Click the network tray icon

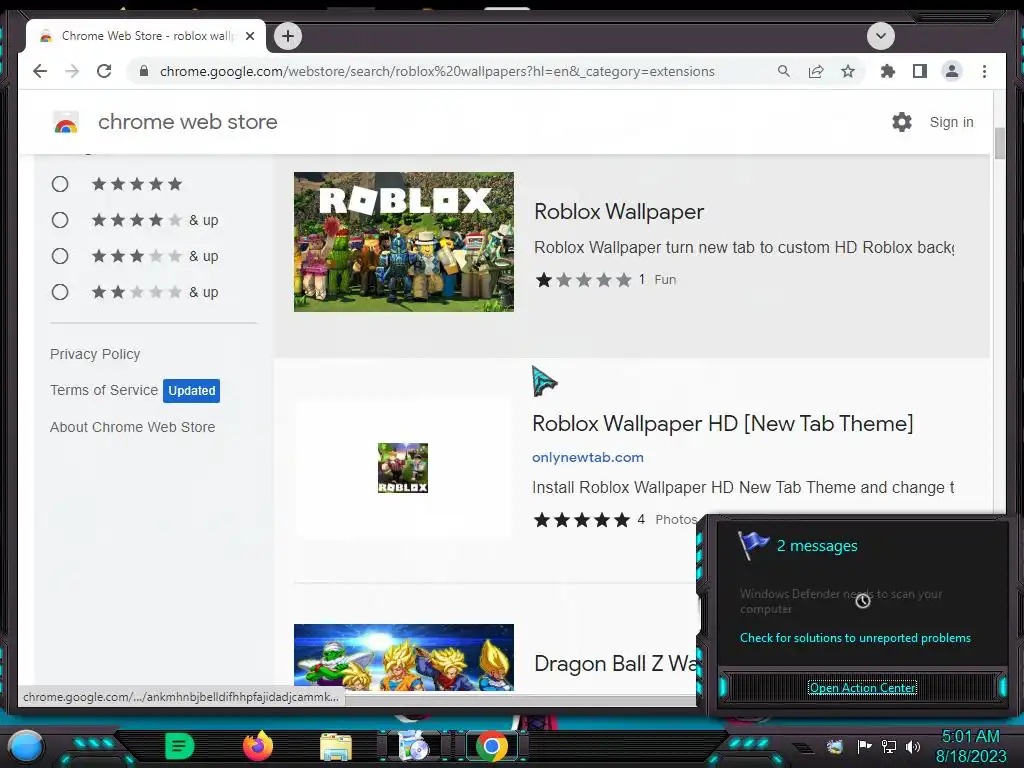(888, 746)
